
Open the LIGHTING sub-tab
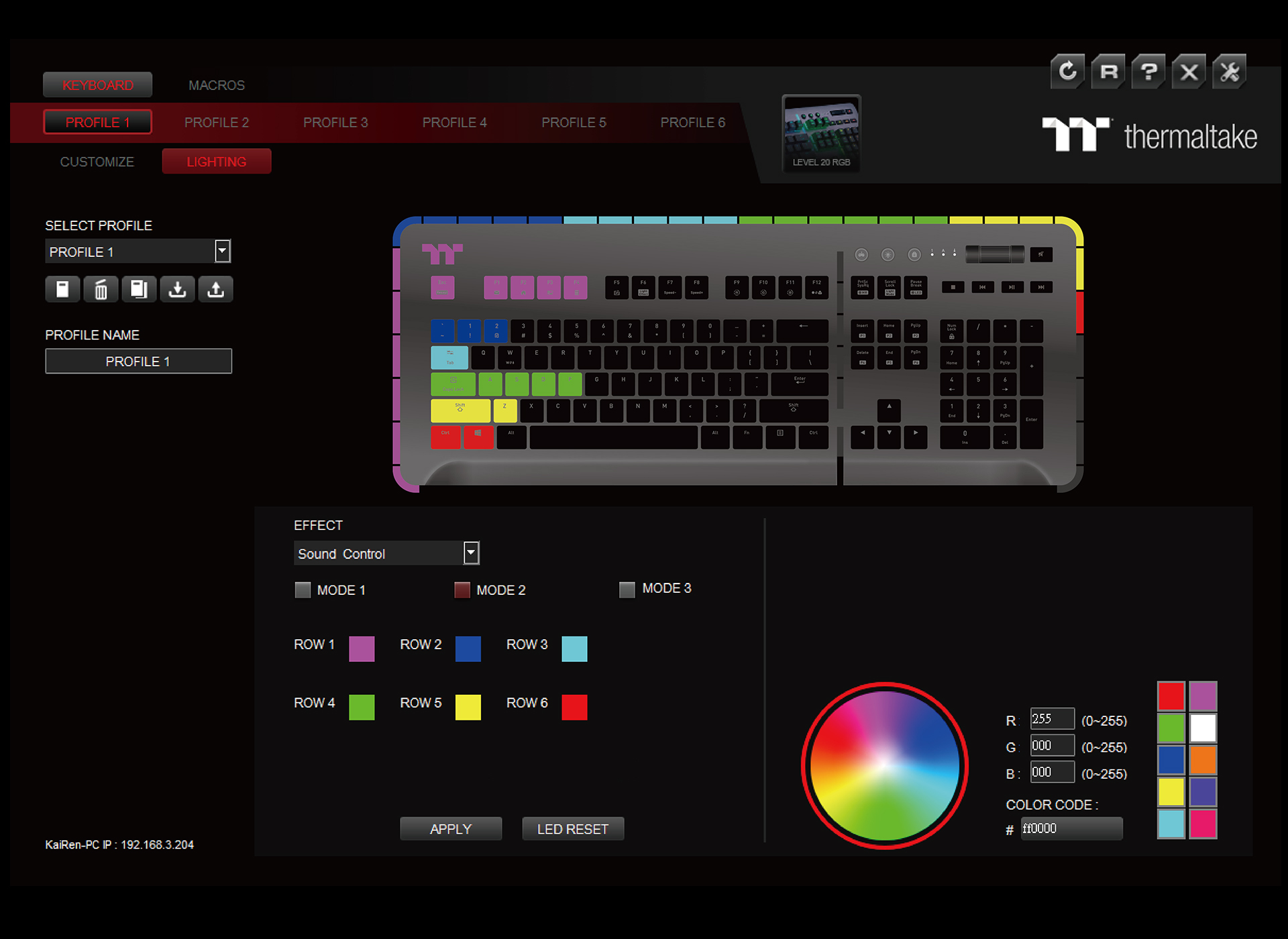[217, 162]
